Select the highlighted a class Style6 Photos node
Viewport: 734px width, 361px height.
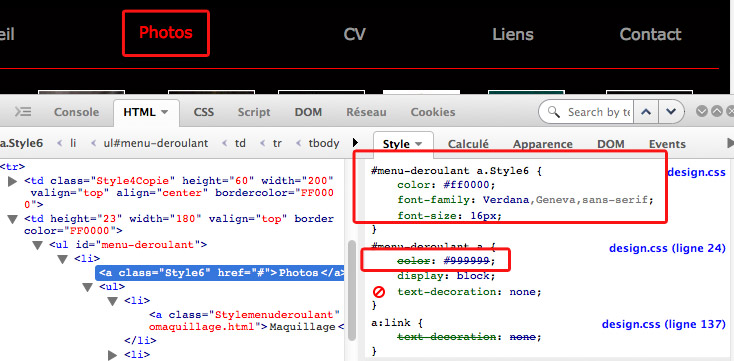[x=220, y=273]
